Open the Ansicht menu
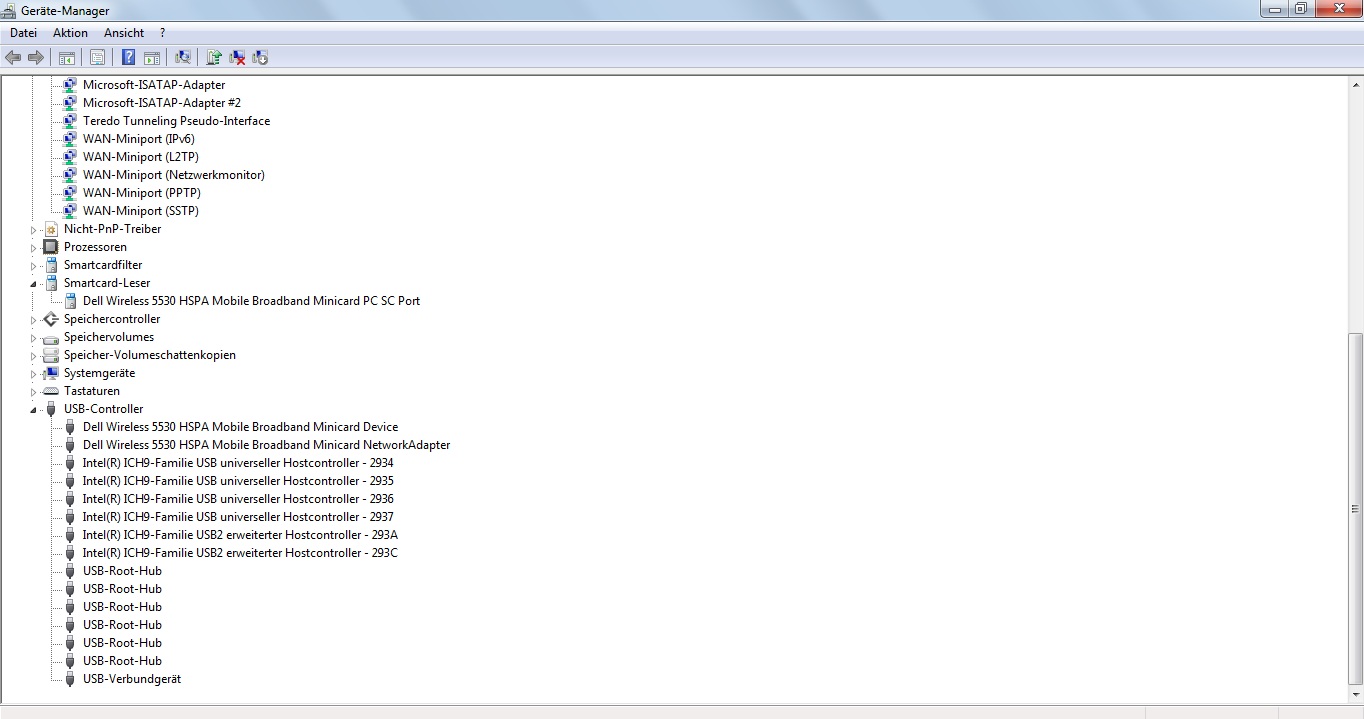The height and width of the screenshot is (719, 1364). pyautogui.click(x=124, y=33)
